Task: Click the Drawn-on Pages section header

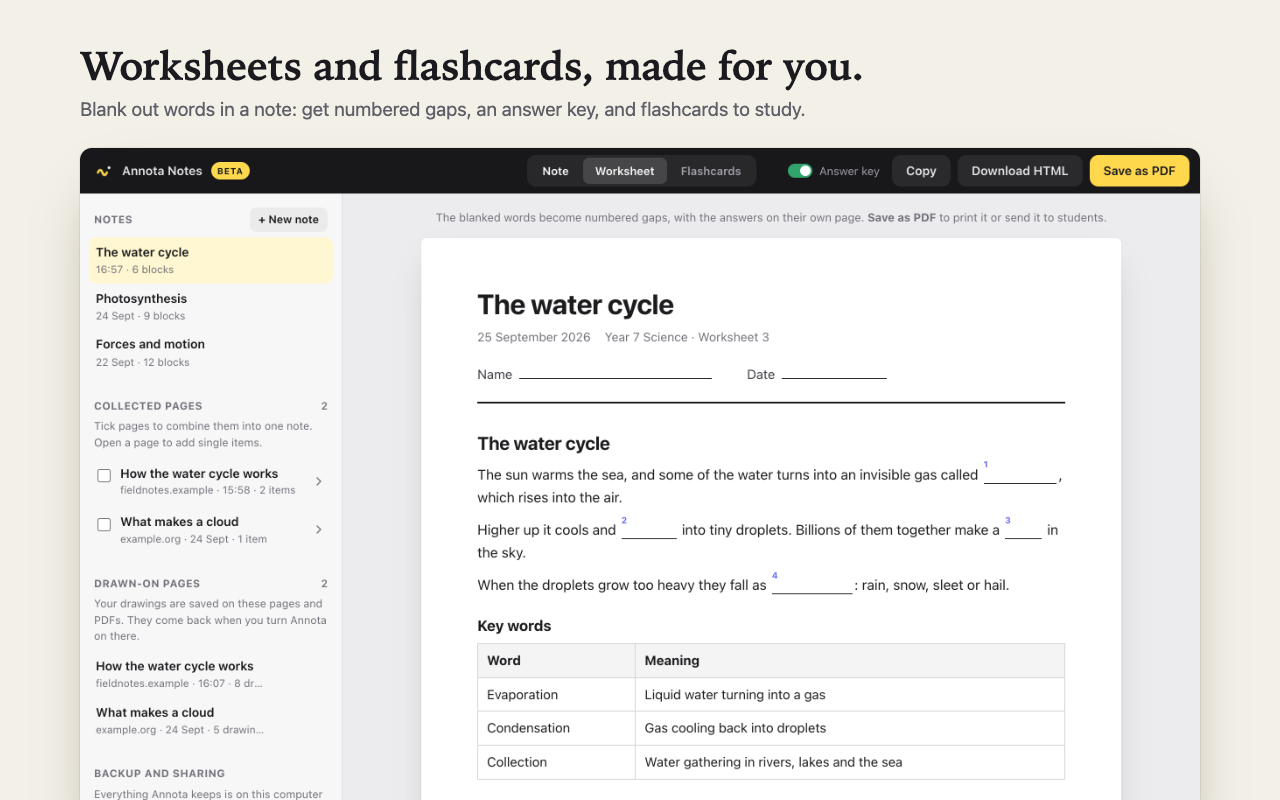Action: [147, 583]
